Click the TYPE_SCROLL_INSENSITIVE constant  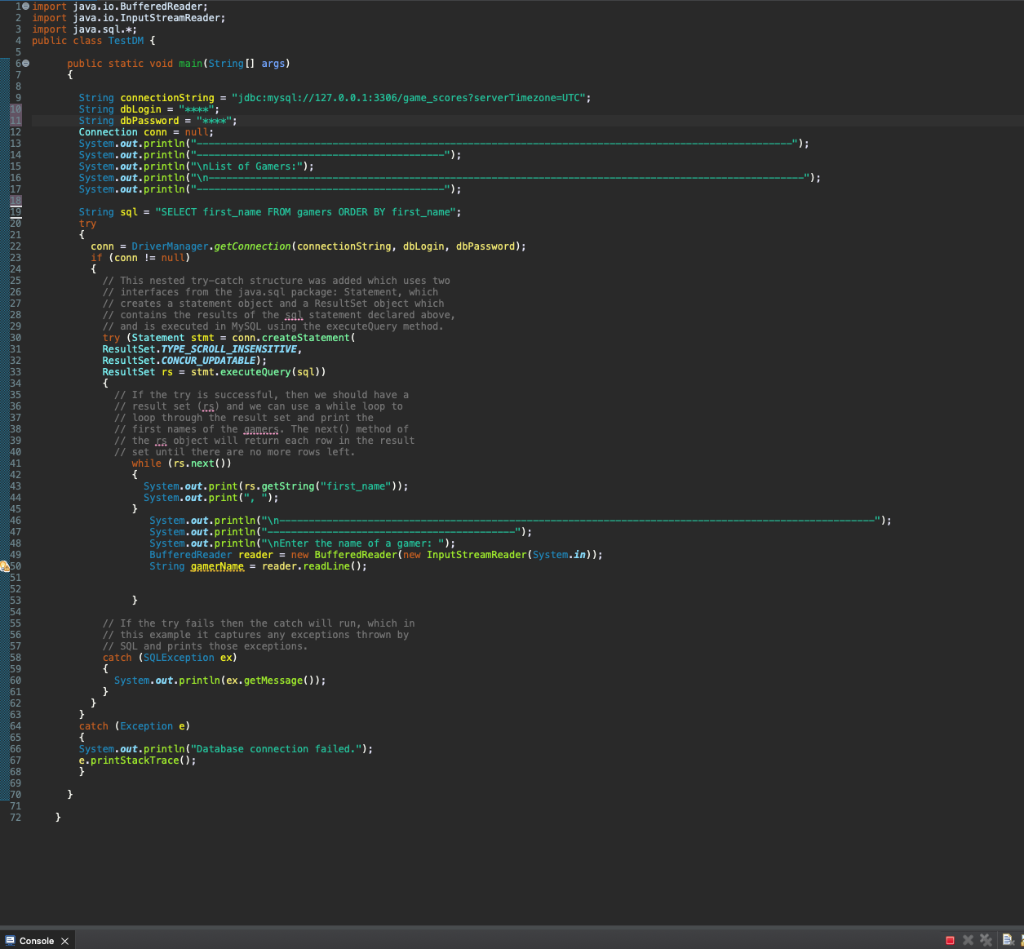[229, 349]
